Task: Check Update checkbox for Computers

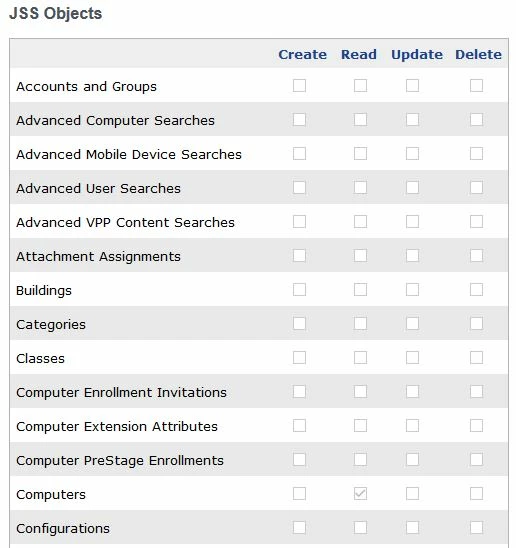Action: click(413, 493)
